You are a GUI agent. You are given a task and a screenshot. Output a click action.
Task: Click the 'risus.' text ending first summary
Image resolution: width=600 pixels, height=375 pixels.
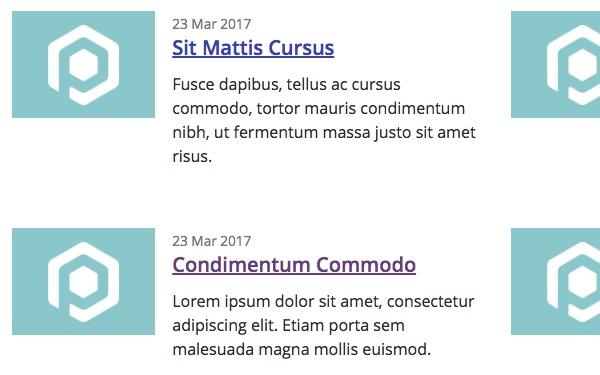(192, 157)
